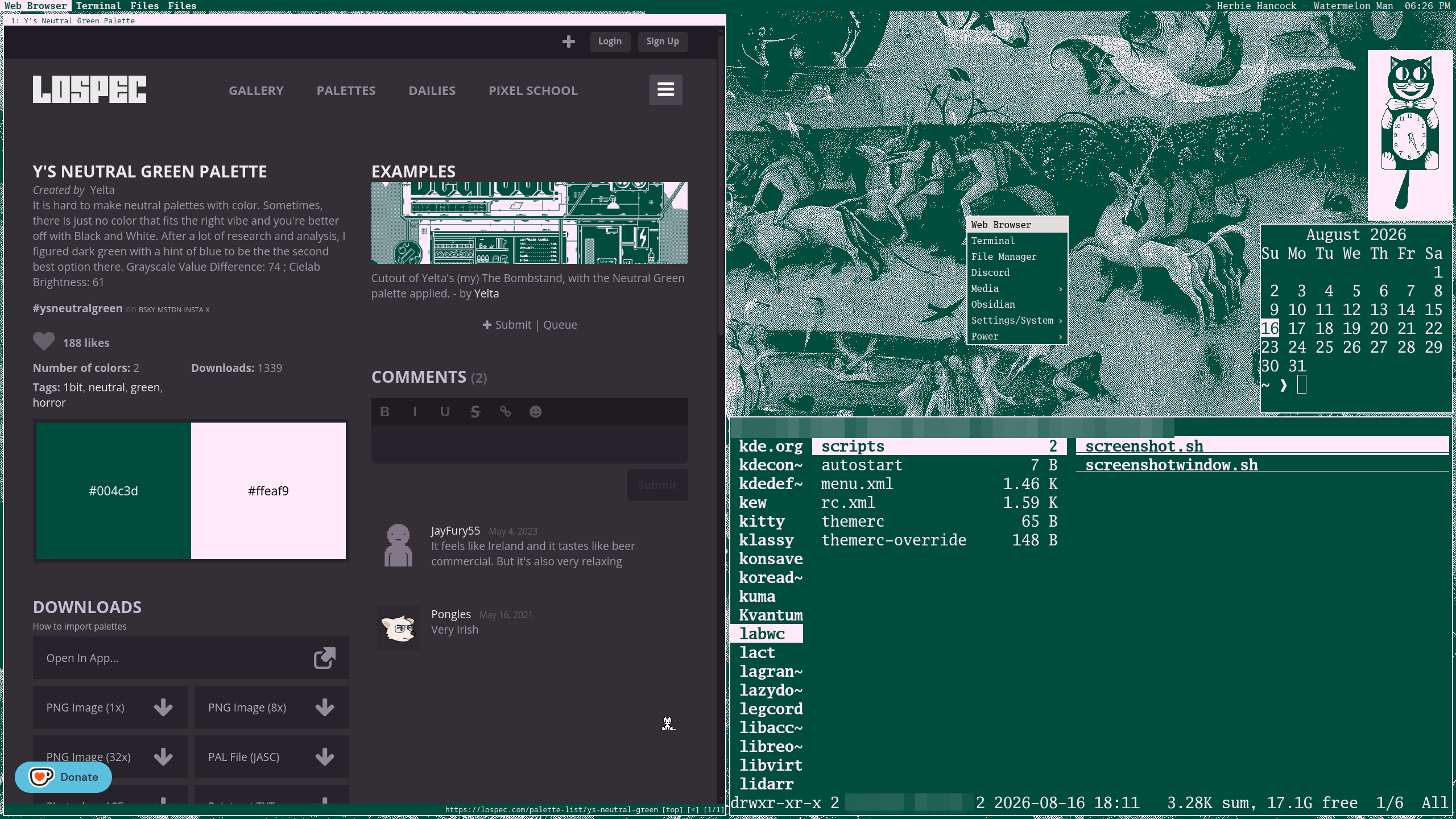Go to the Palettes page
This screenshot has height=819, width=1456.
point(346,90)
